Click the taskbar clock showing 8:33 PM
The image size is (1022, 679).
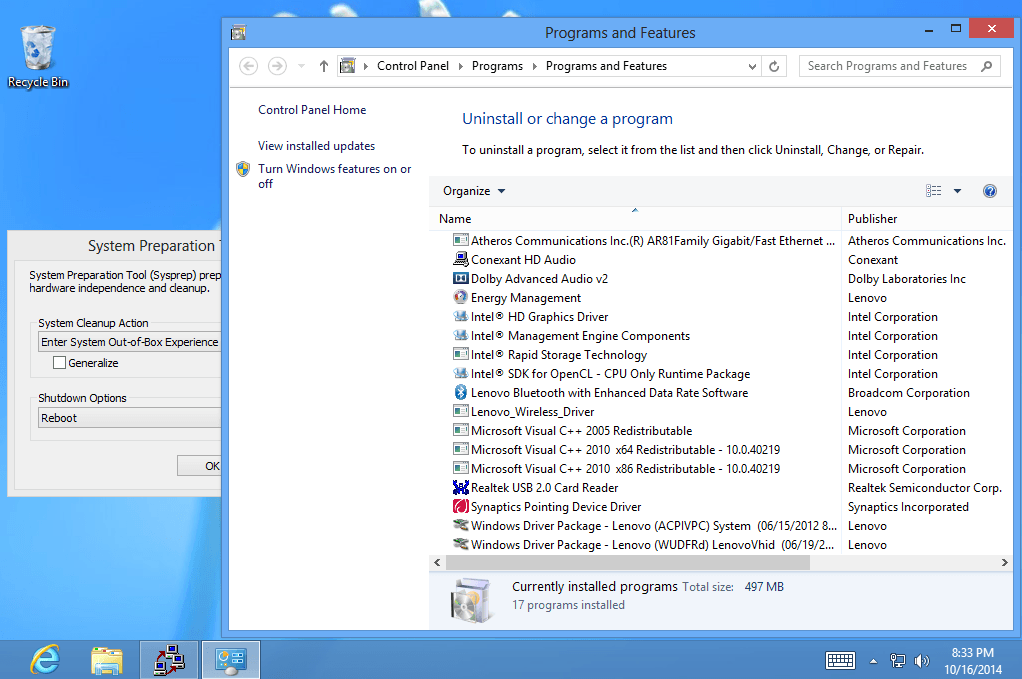(x=972, y=661)
